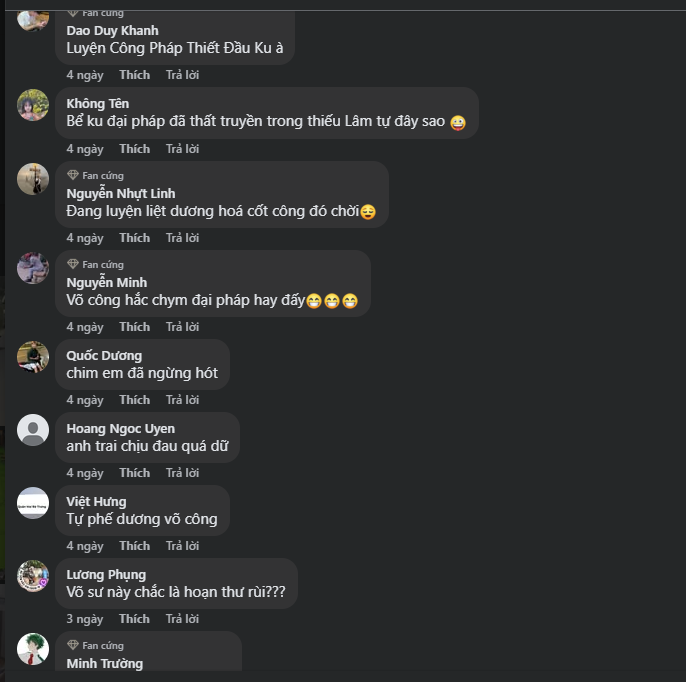The image size is (686, 682).
Task: Open Quốc Dương's profile avatar
Action: (x=33, y=357)
